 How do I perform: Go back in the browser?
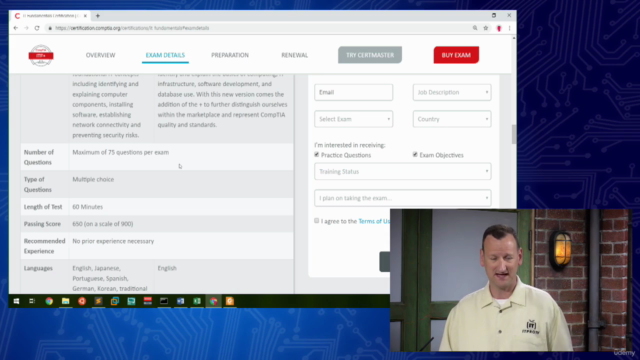16,28
